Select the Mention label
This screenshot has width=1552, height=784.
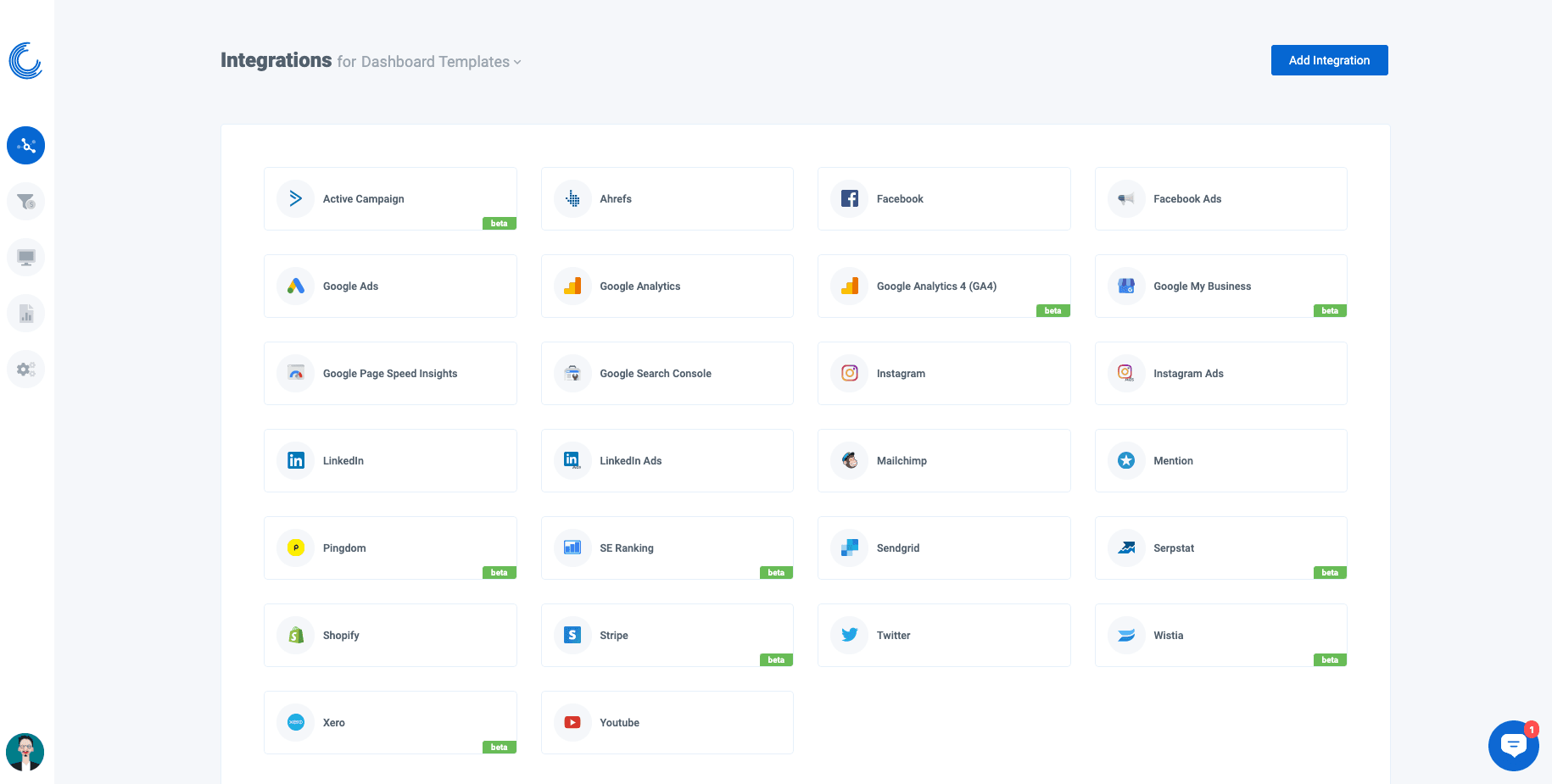coord(1173,461)
